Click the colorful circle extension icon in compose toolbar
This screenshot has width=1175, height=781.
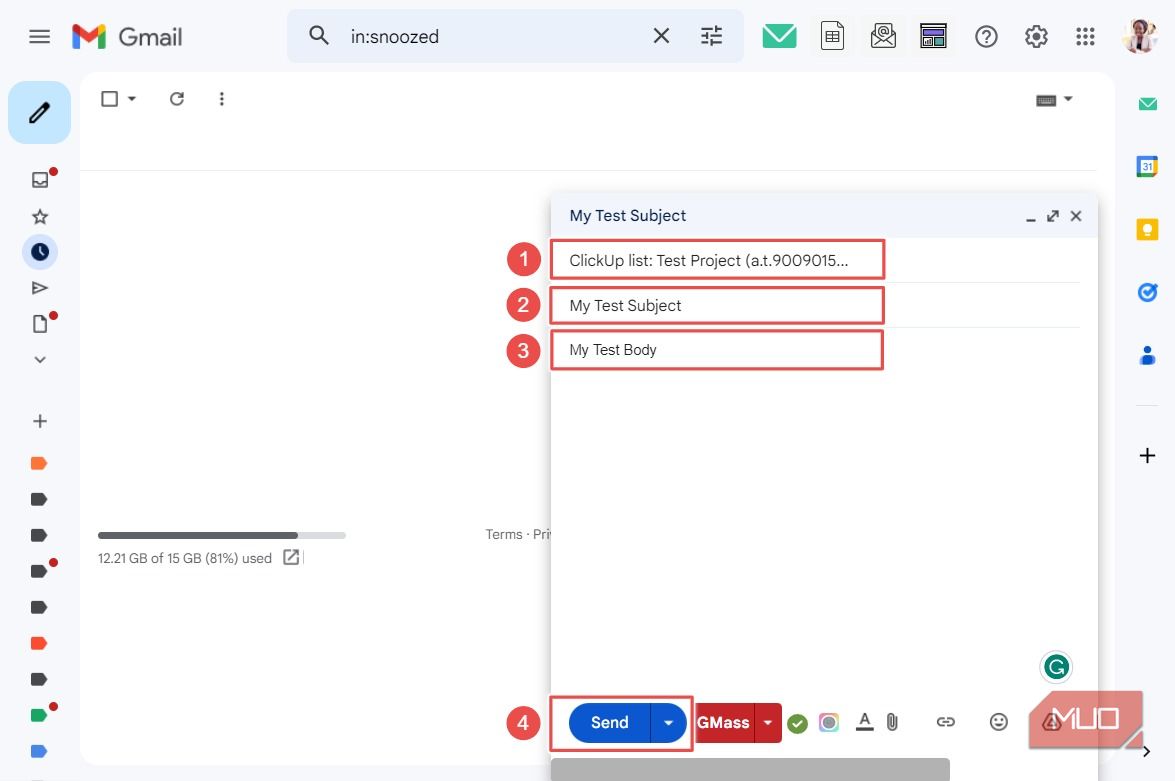pos(829,723)
